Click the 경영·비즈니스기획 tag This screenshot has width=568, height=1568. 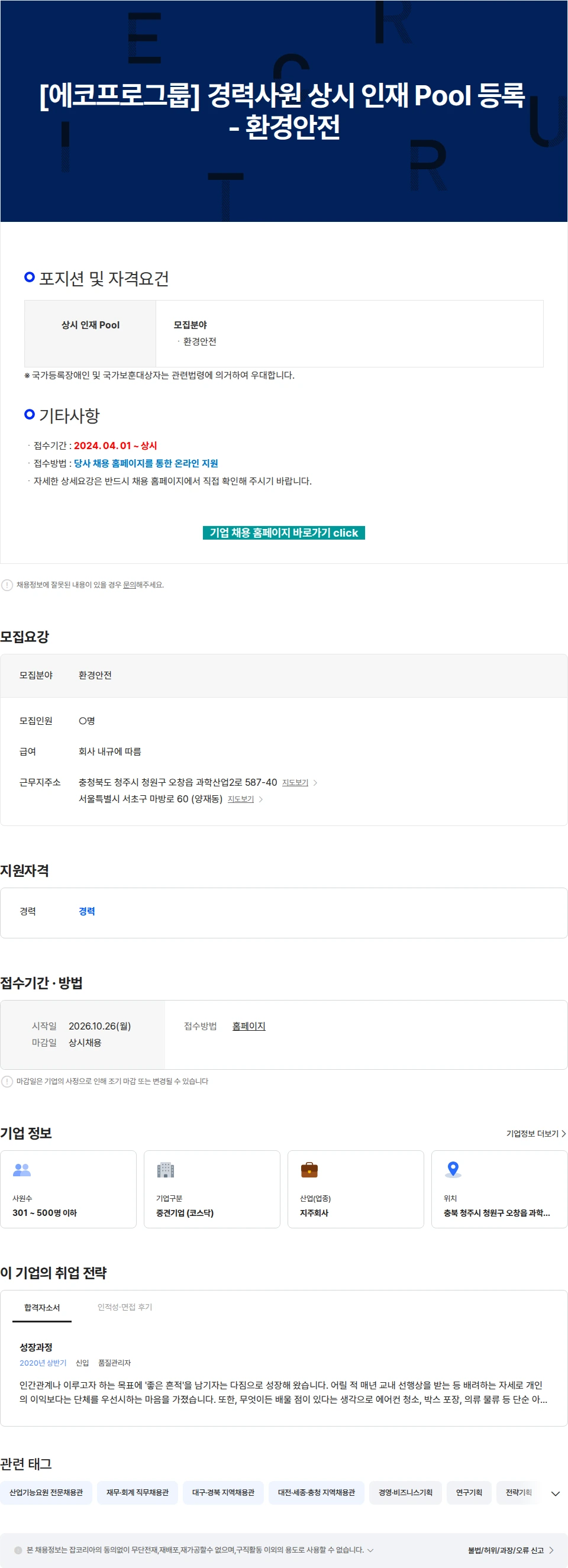tap(405, 1492)
